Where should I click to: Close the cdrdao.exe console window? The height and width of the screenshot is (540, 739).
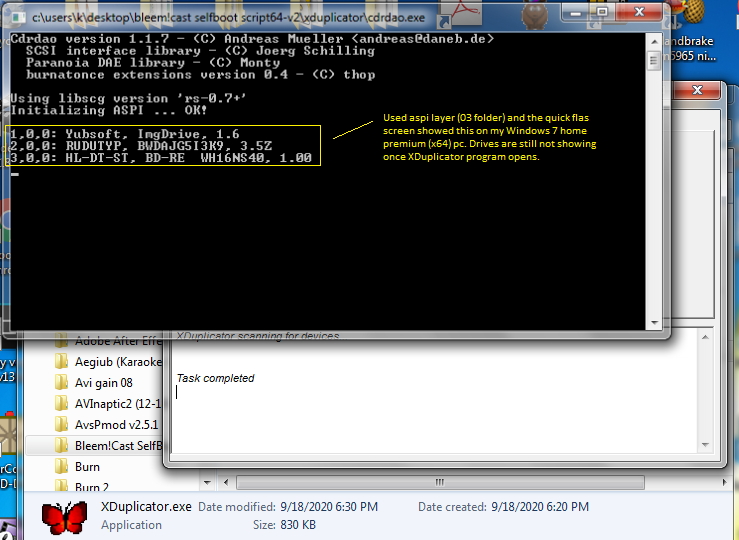point(639,13)
